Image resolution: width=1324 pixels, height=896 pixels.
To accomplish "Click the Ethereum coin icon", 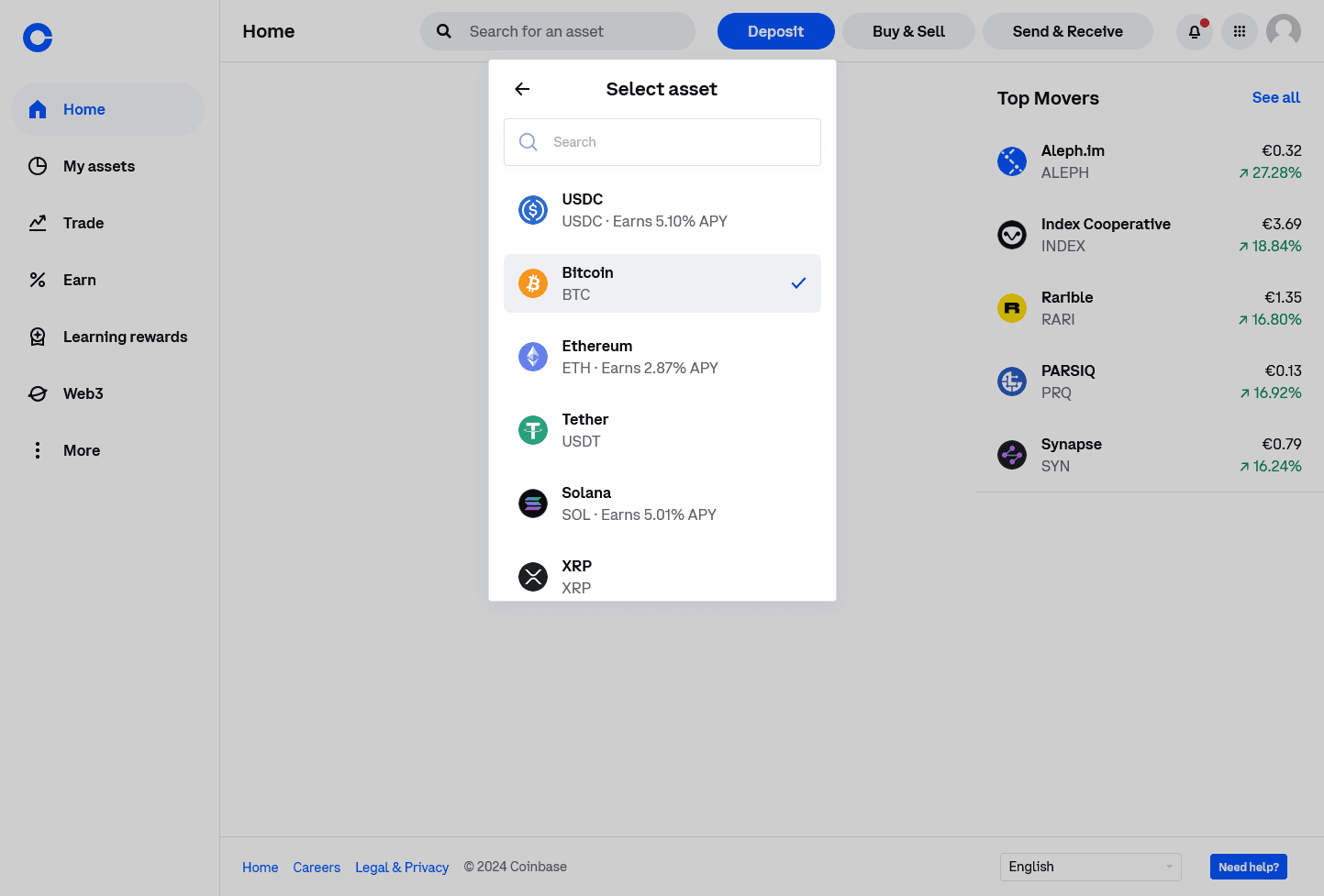I will coord(533,357).
